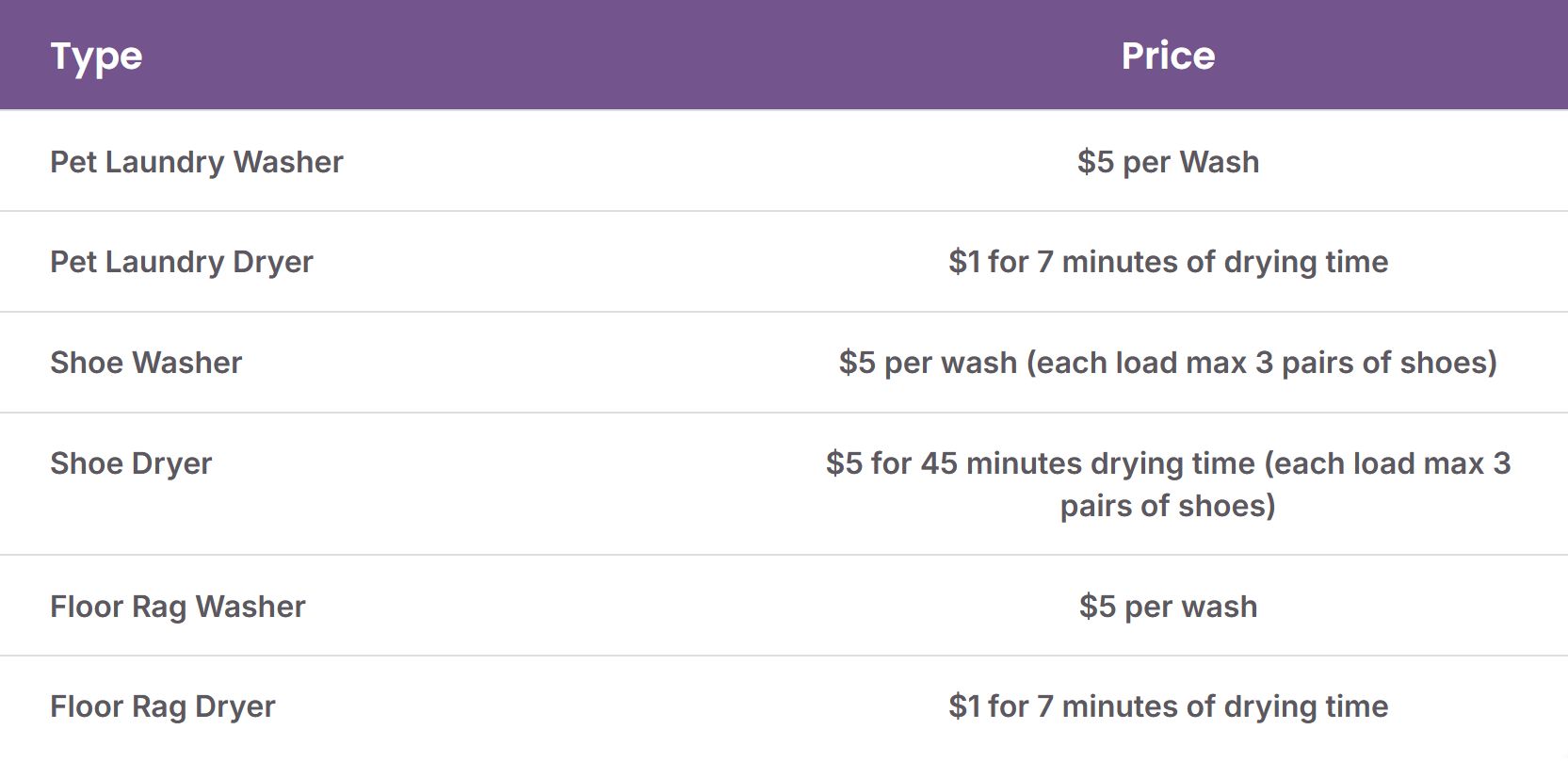This screenshot has width=1568, height=762.
Task: Click the word 'Shoe' in Shoe Washer
Action: (x=87, y=363)
